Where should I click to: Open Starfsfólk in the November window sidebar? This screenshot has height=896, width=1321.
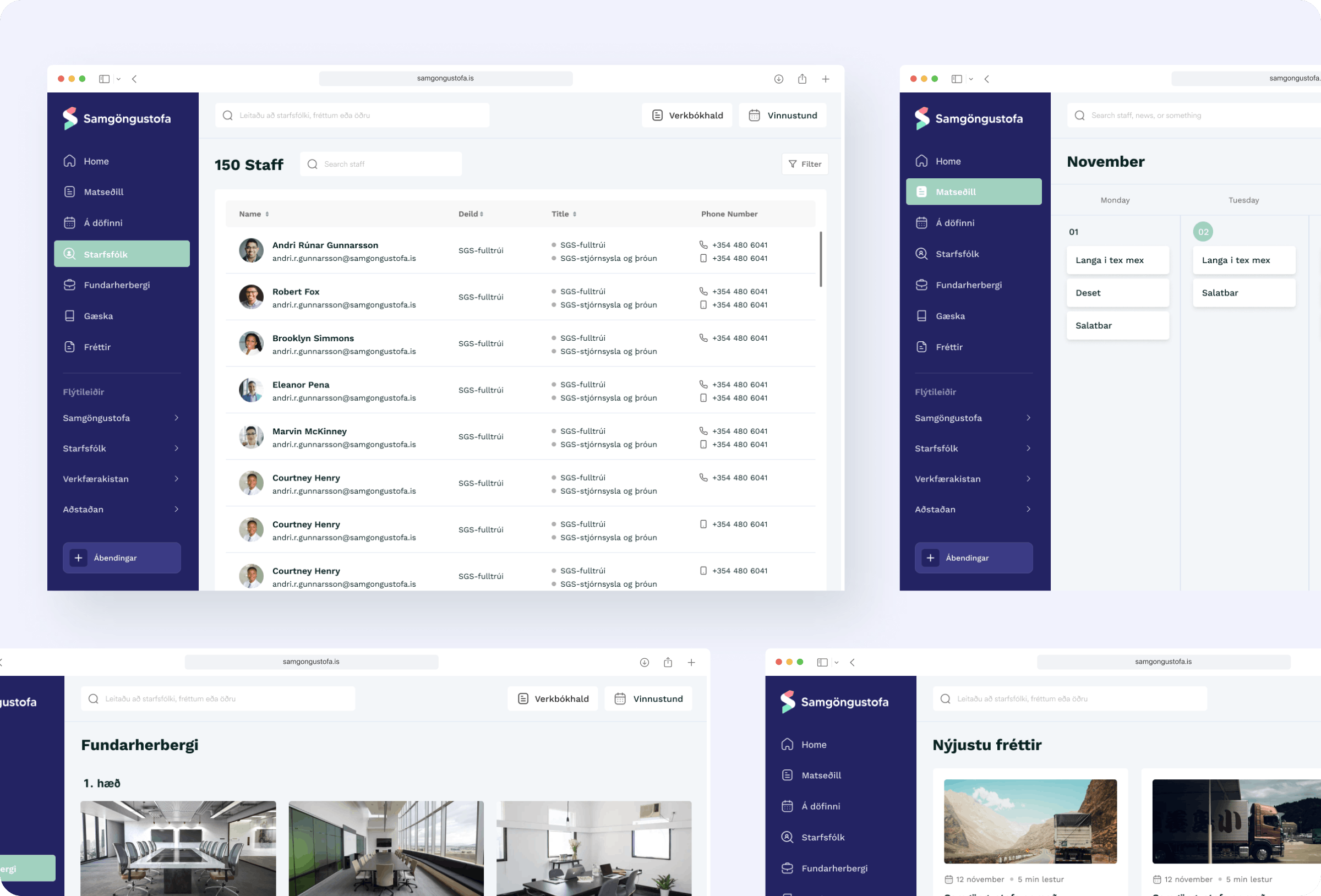[974, 254]
